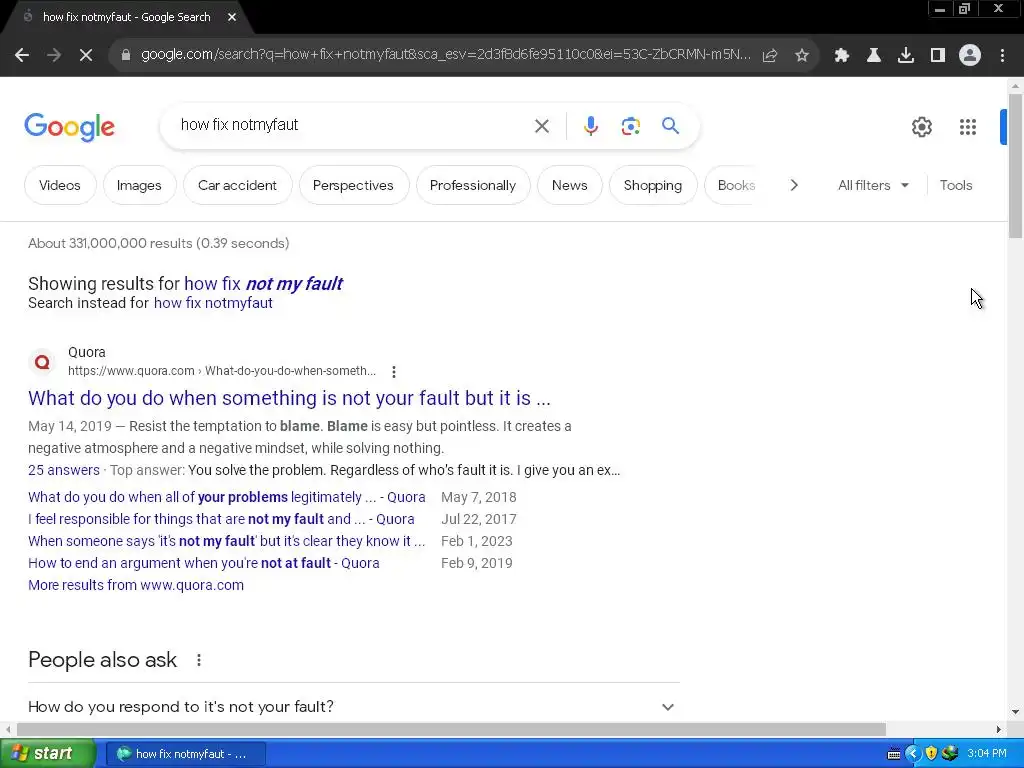This screenshot has width=1024, height=768.
Task: View site info lock icon in address bar
Action: [125, 56]
